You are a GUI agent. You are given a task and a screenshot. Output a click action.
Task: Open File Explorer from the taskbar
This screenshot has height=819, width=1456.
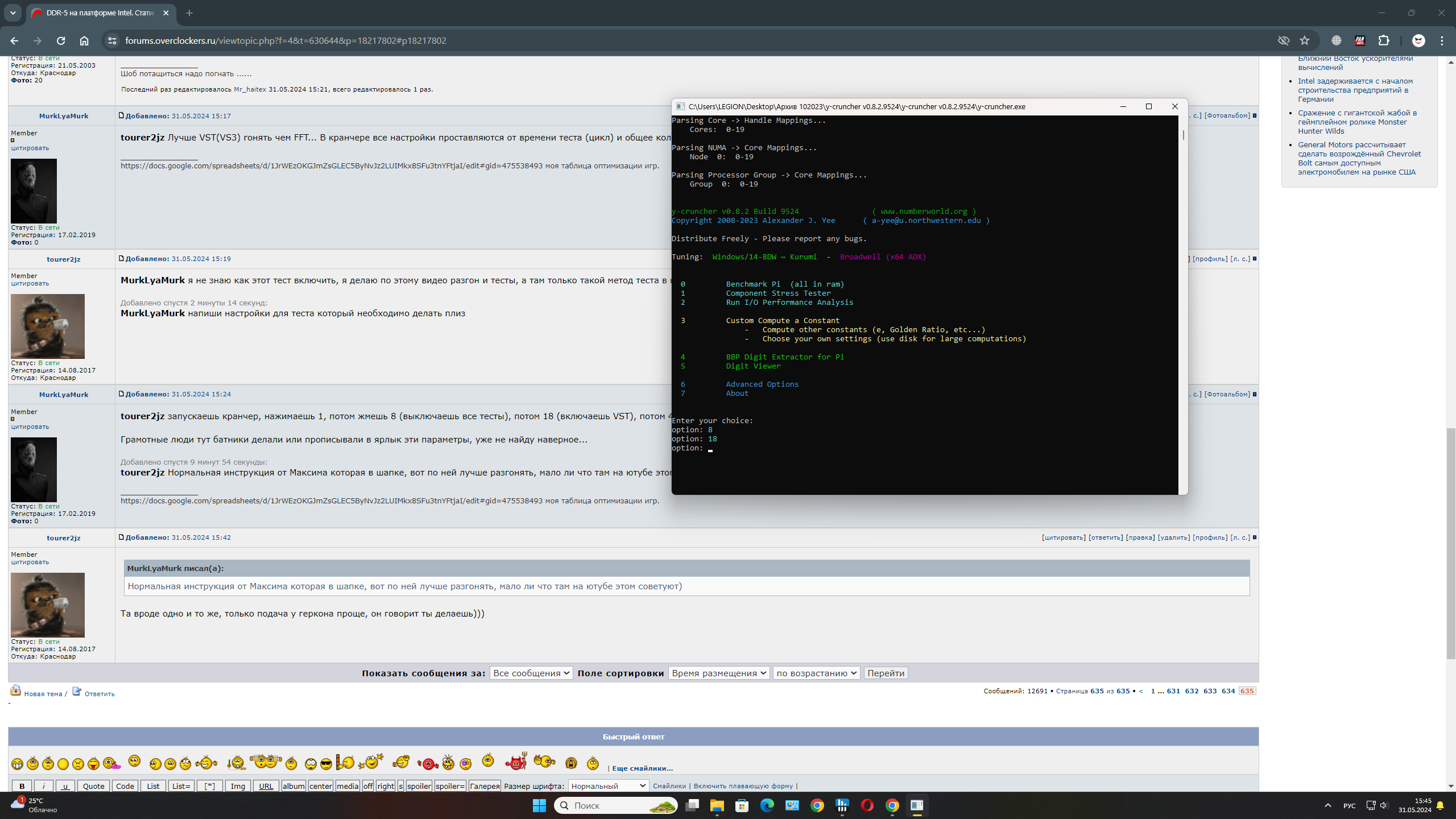[717, 805]
